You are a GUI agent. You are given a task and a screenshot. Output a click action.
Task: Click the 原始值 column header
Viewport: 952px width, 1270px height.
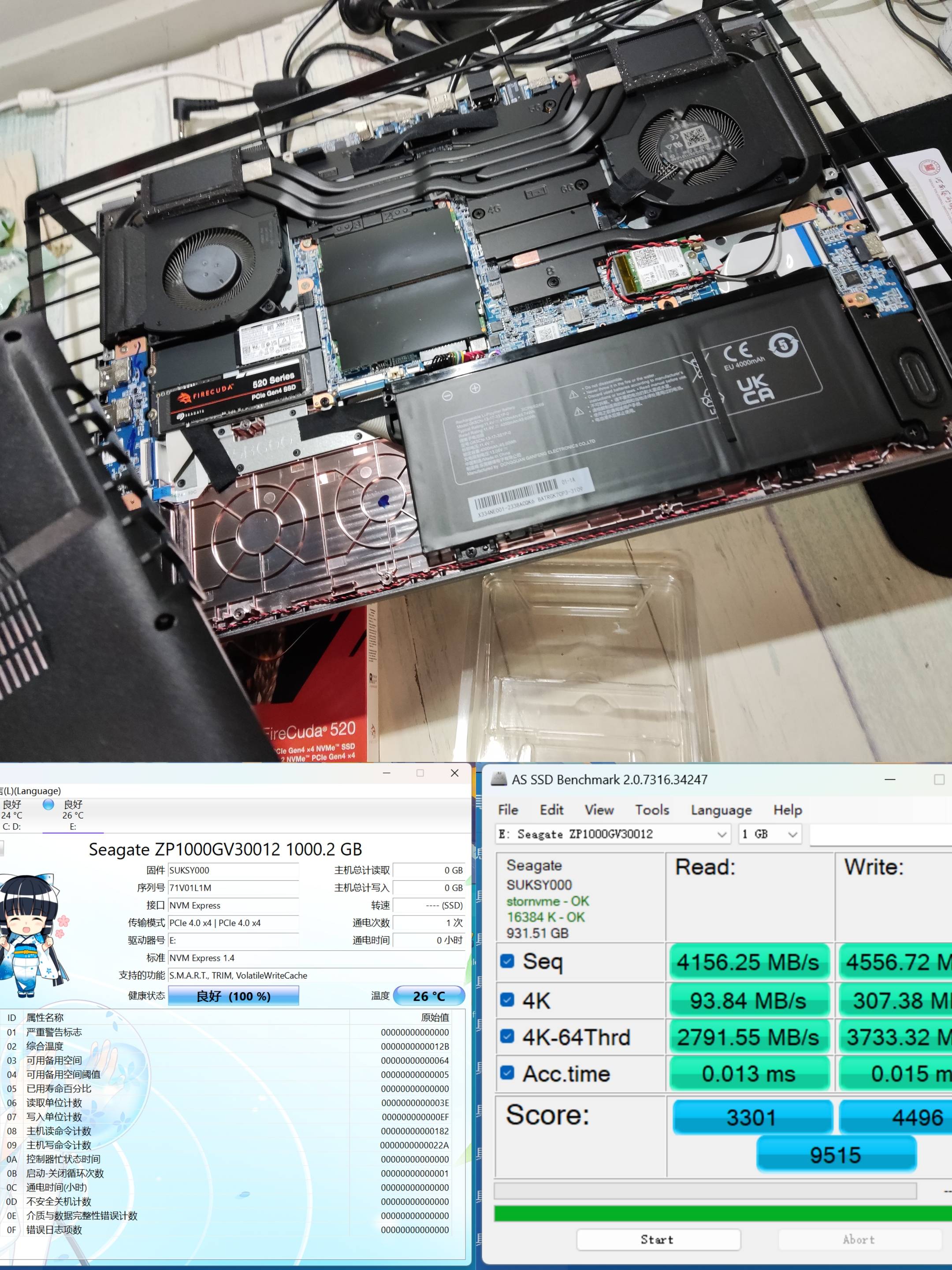point(435,1017)
